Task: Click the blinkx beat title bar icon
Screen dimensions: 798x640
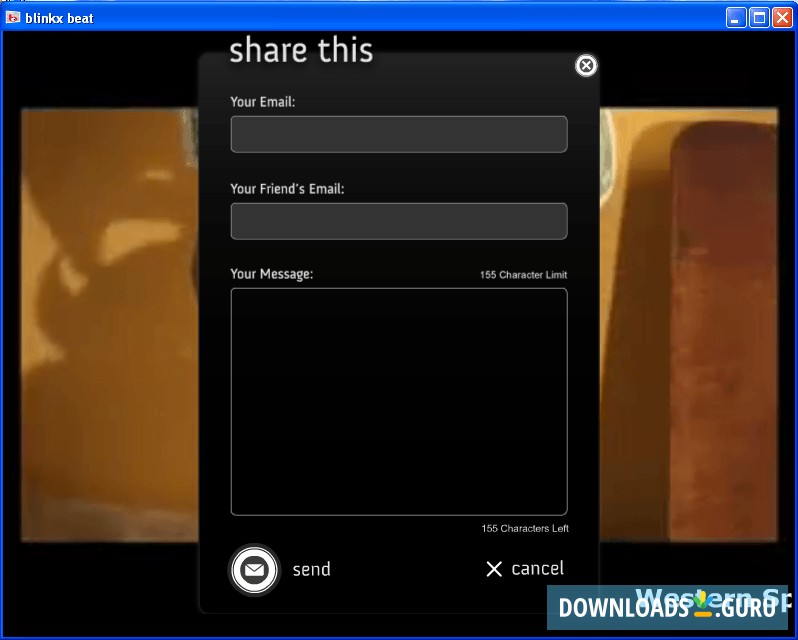Action: click(x=13, y=18)
